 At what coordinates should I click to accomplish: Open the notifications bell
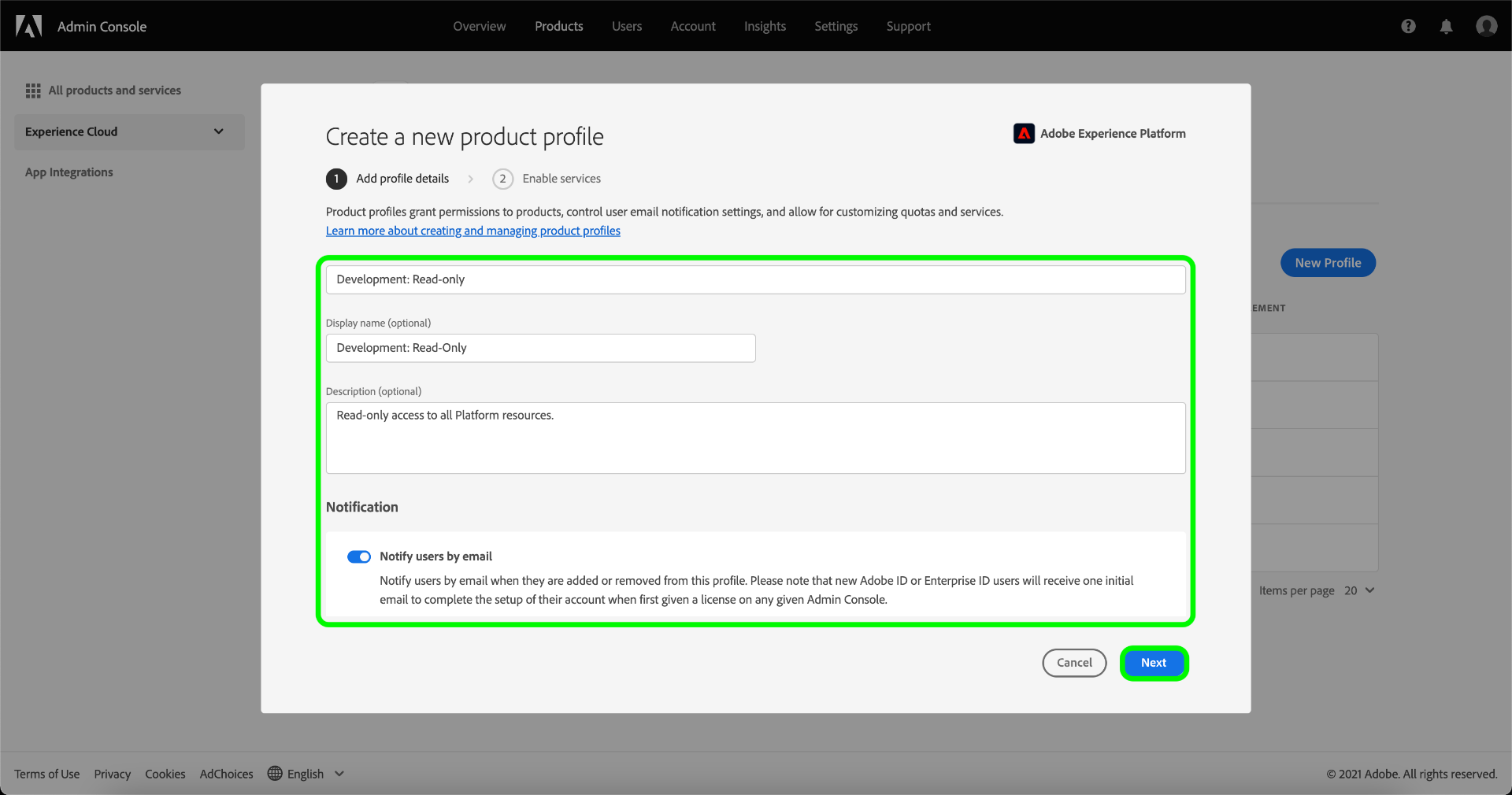(1446, 26)
